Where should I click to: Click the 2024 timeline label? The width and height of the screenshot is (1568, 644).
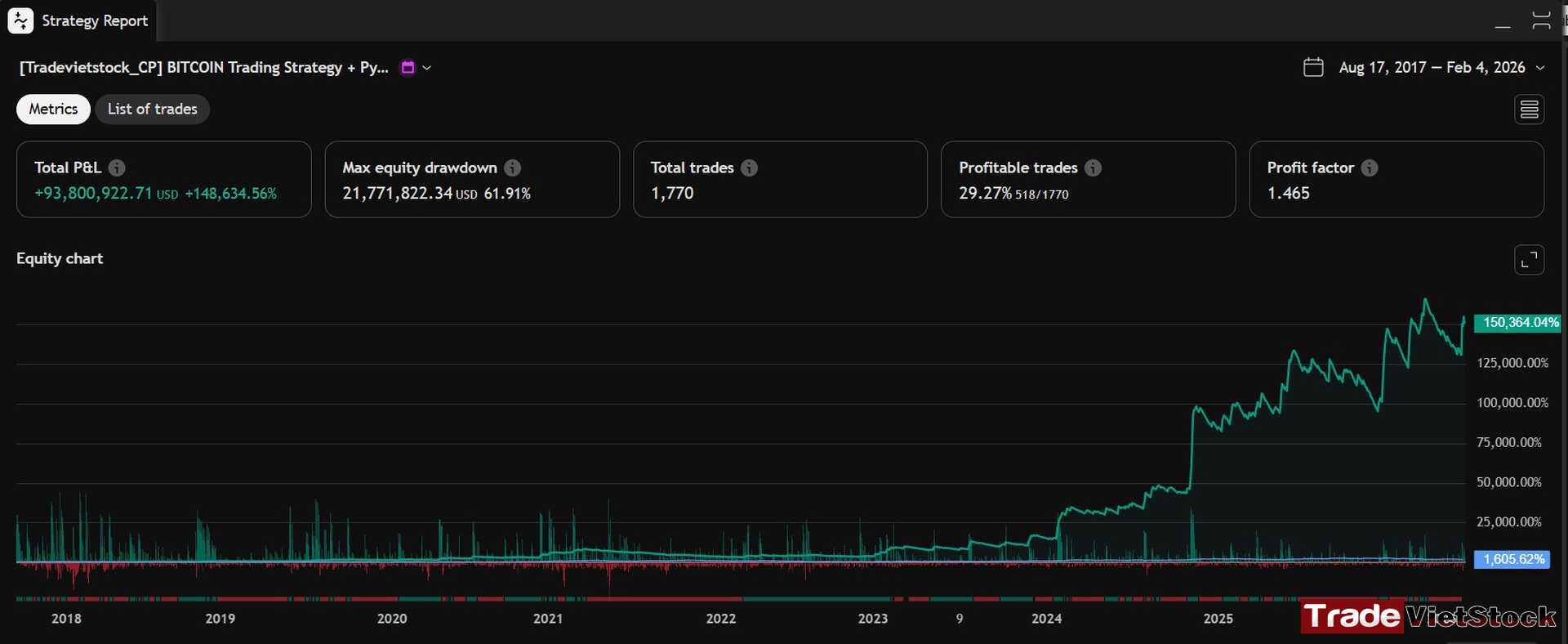[x=1047, y=619]
